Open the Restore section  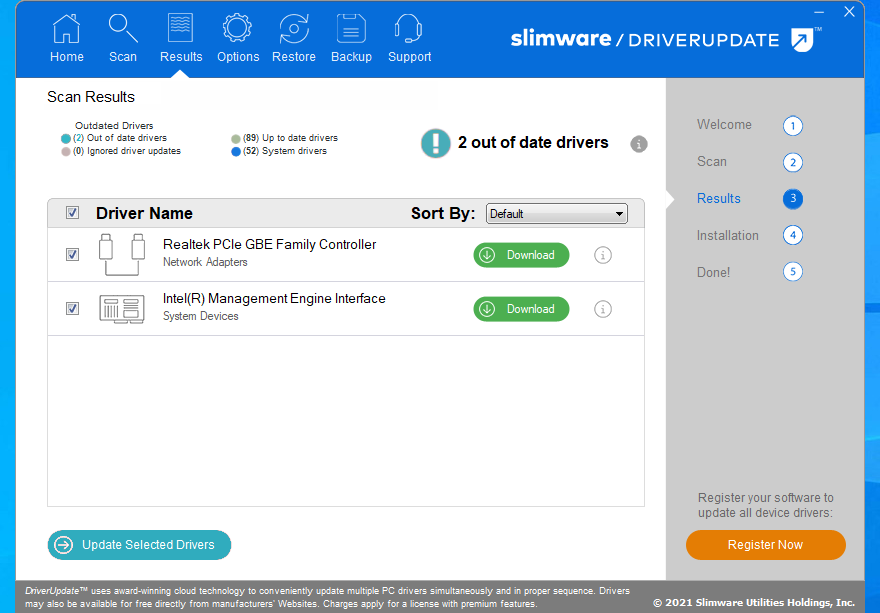pos(293,38)
